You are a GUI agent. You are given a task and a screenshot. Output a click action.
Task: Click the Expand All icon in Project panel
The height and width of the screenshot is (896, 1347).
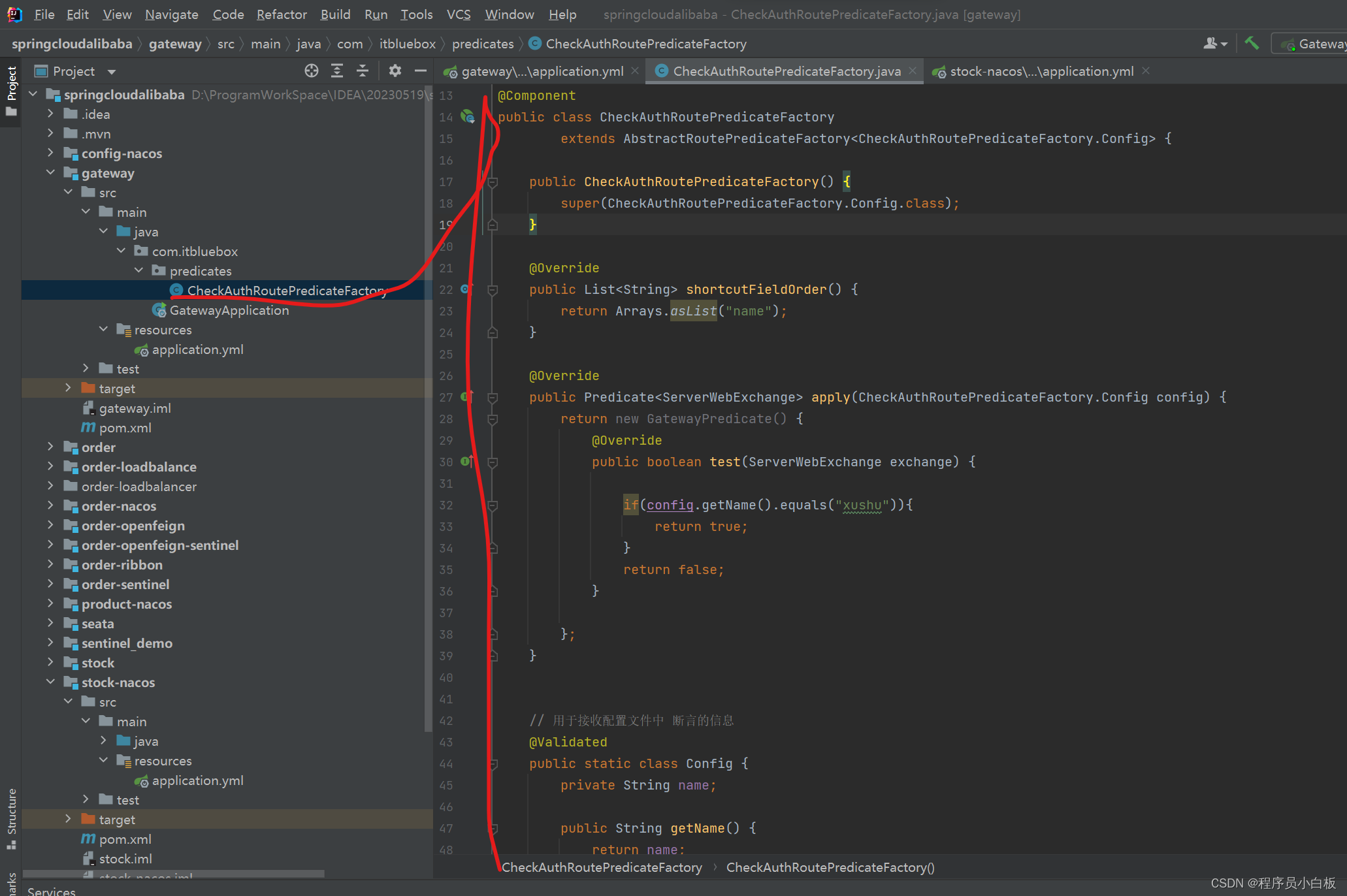click(337, 71)
